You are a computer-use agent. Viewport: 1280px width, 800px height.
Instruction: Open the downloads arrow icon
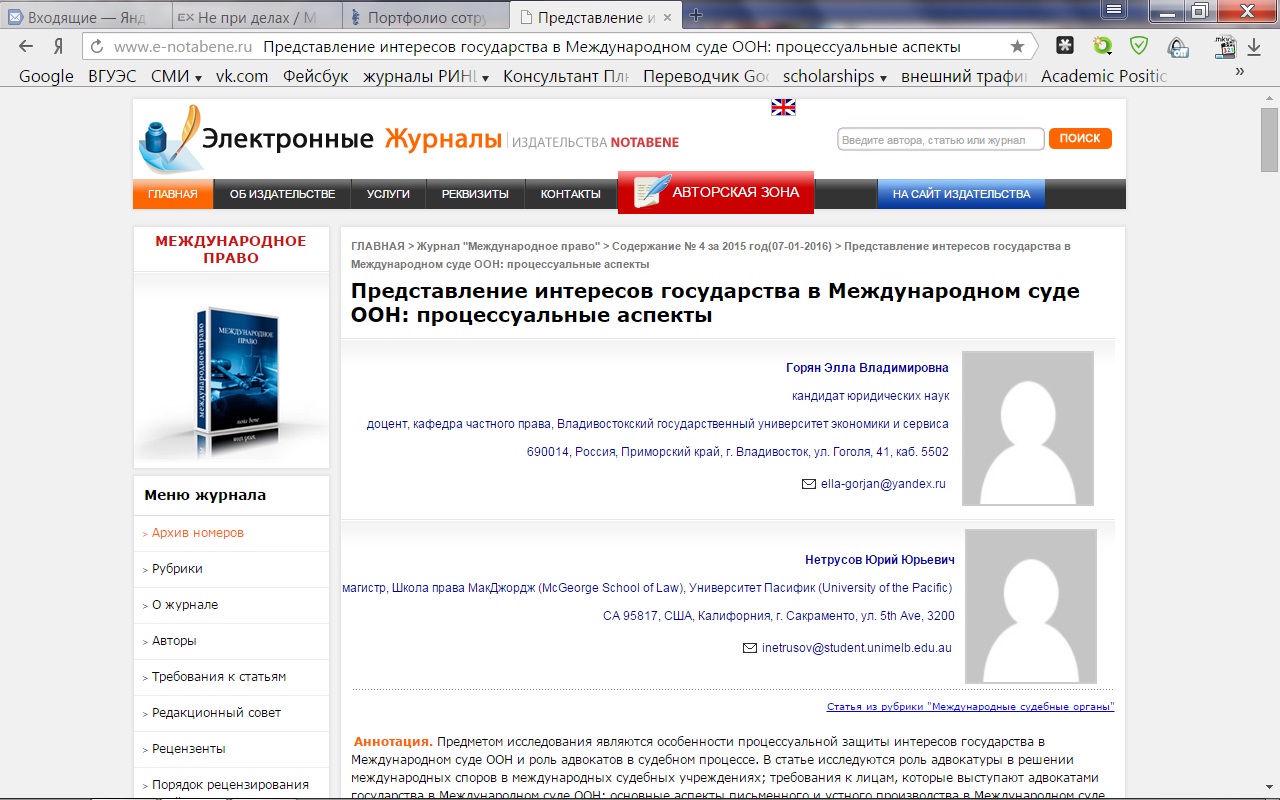pos(1254,47)
